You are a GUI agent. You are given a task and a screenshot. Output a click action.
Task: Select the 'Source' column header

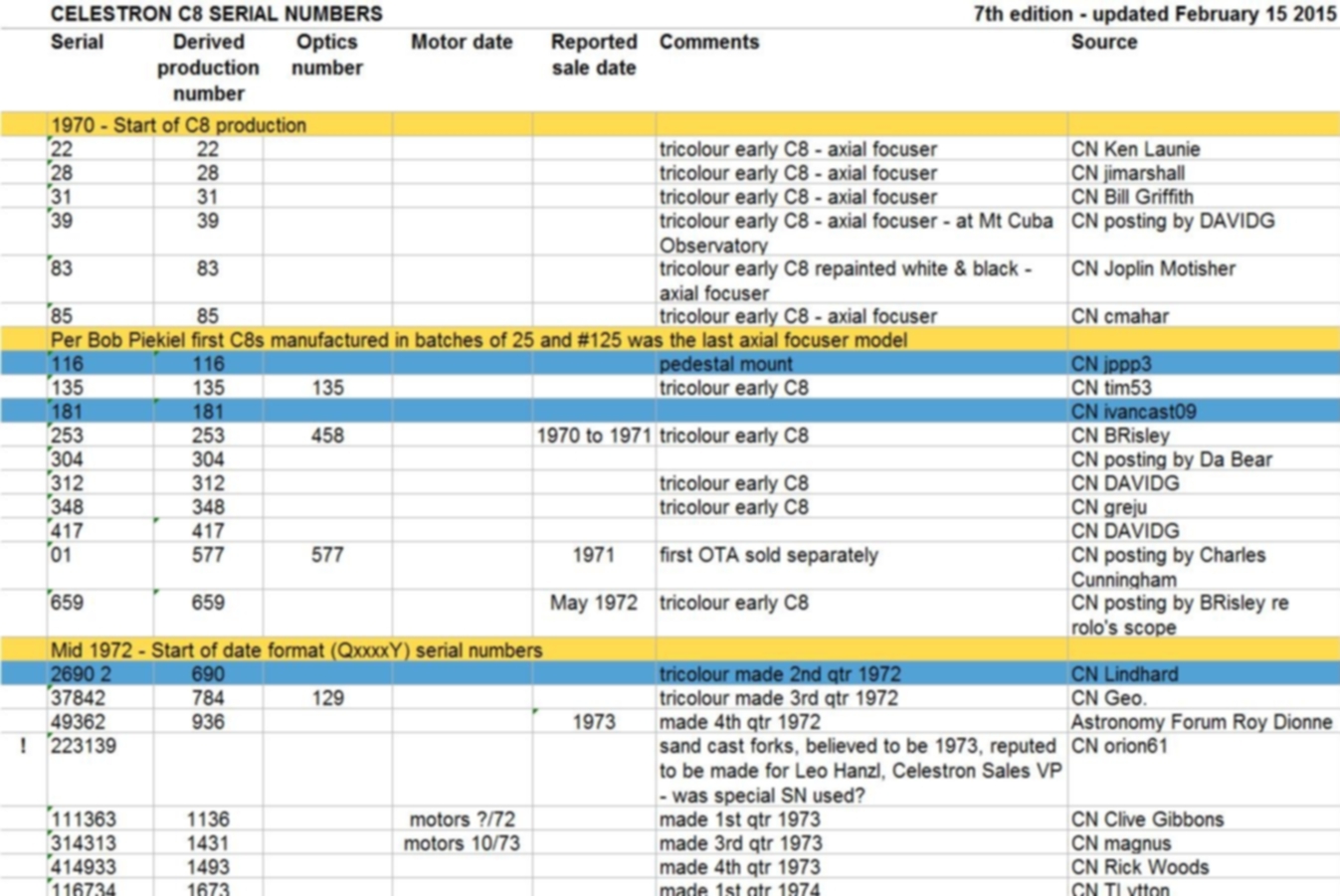(1104, 42)
